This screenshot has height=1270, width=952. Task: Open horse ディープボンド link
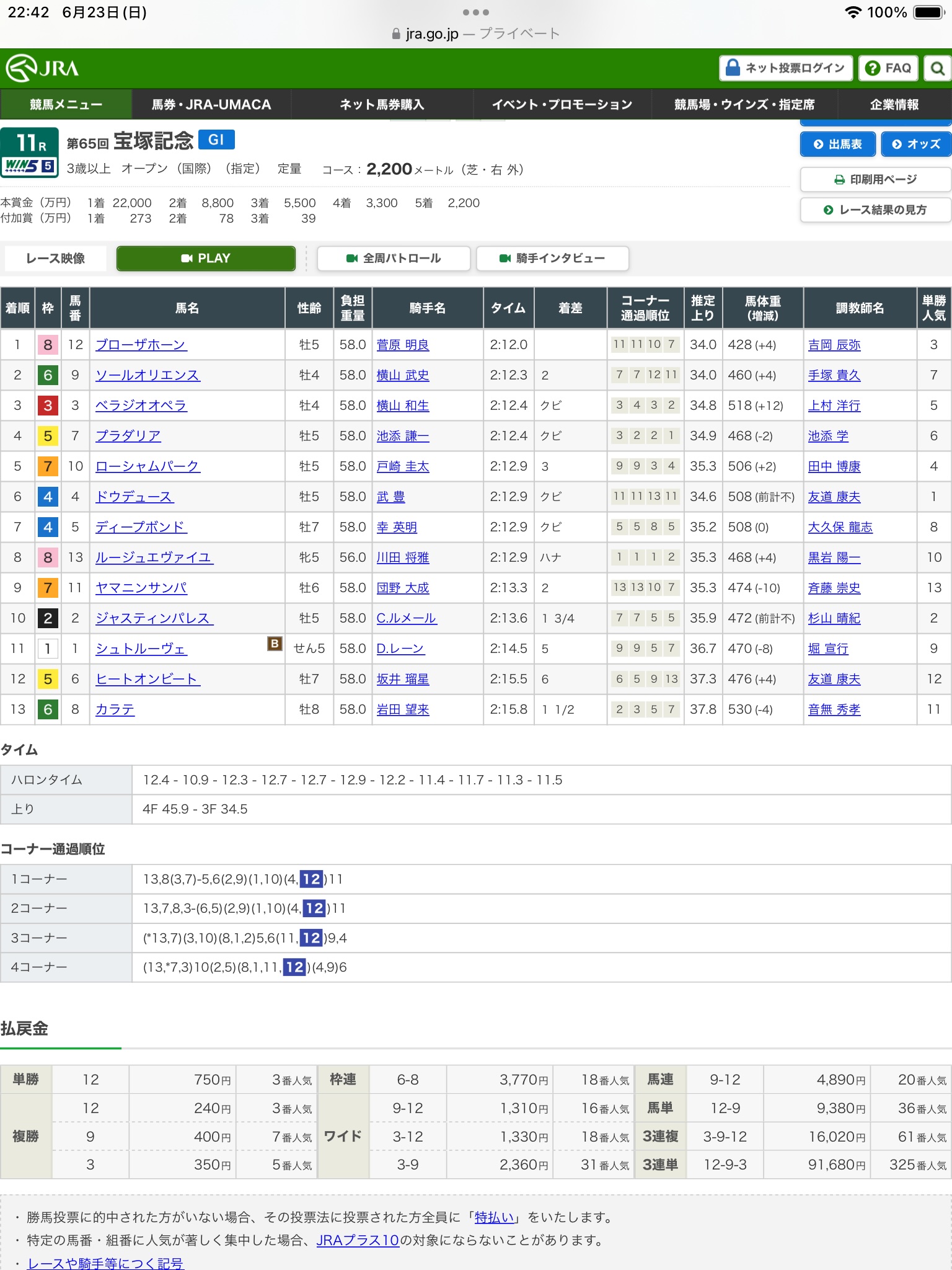(x=141, y=527)
